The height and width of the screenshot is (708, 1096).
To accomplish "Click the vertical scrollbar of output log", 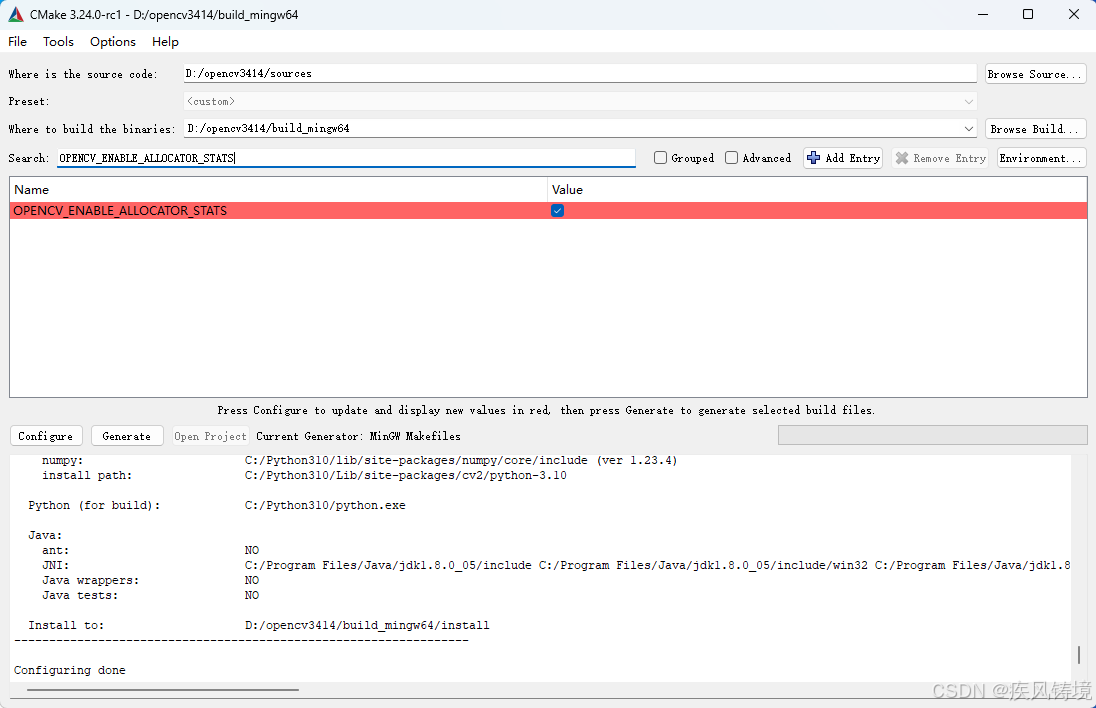I will click(x=1079, y=655).
